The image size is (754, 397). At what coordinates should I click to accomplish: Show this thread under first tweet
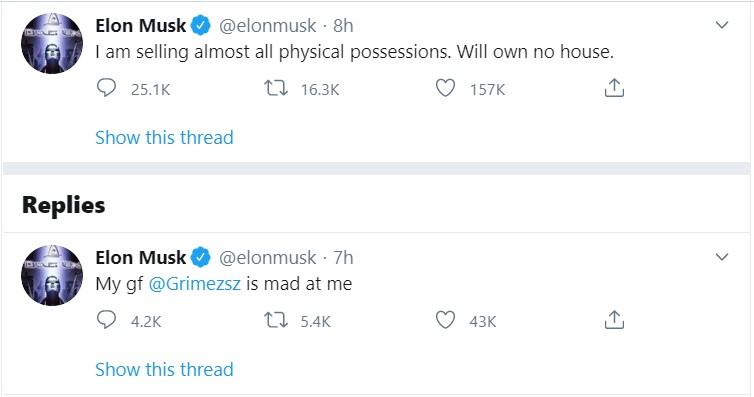(x=164, y=137)
